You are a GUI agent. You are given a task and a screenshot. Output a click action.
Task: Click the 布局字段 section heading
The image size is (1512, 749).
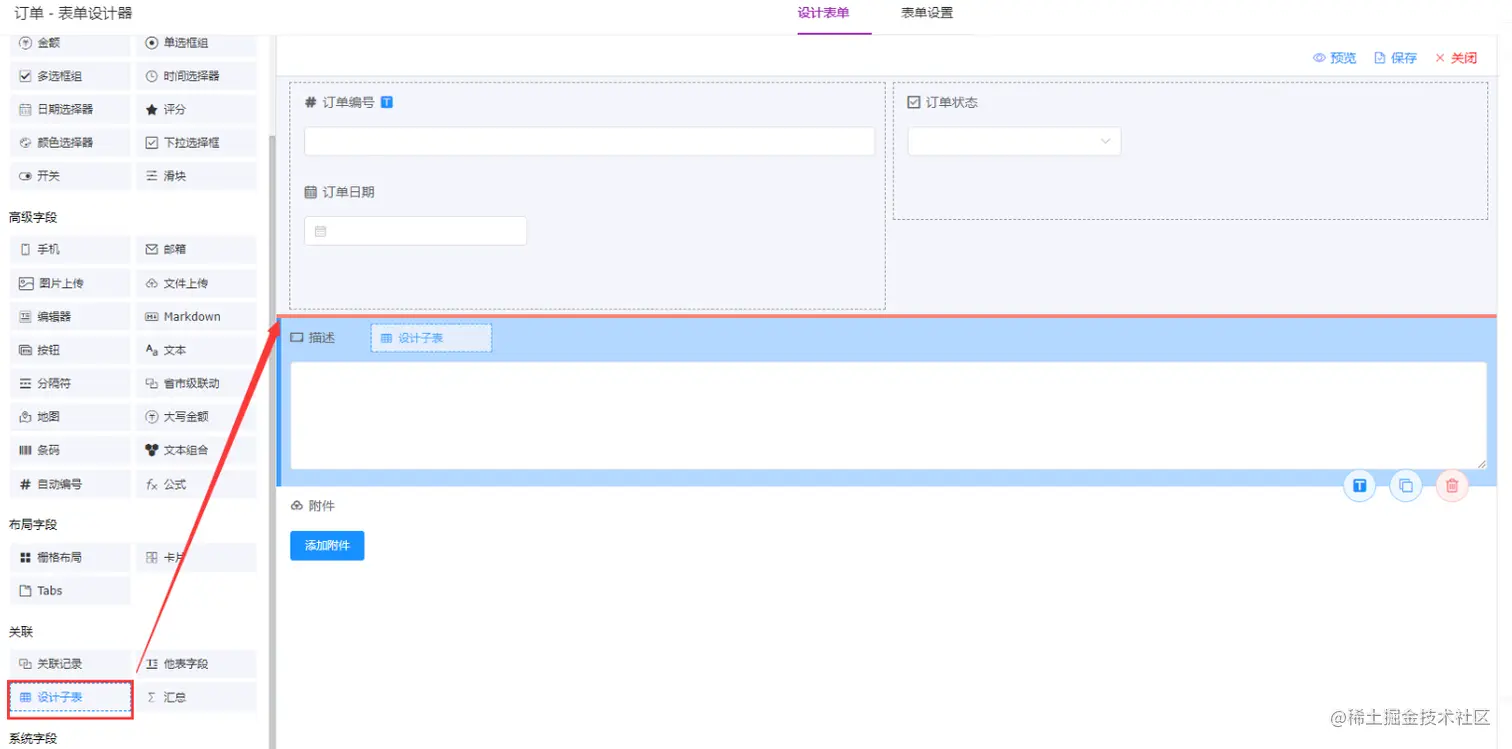pyautogui.click(x=33, y=524)
